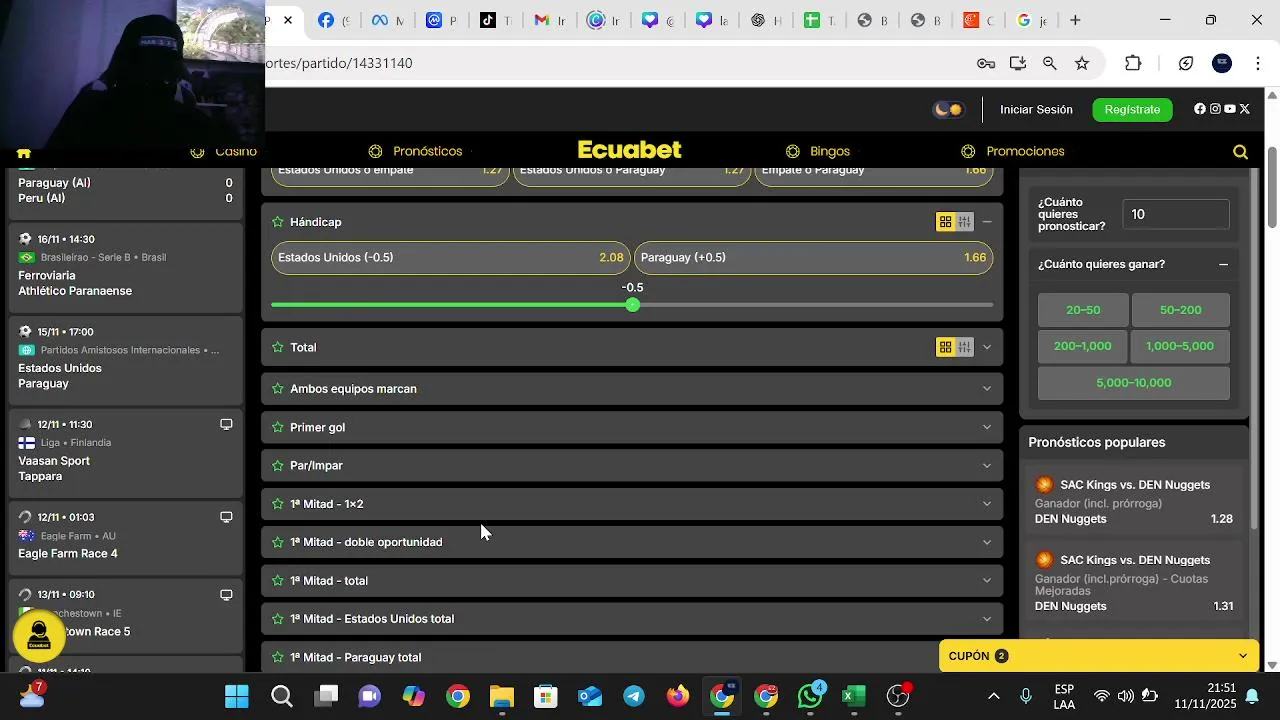Expand 1ª Mitad - doble oportunidad market
Viewport: 1280px width, 720px height.
(x=987, y=542)
